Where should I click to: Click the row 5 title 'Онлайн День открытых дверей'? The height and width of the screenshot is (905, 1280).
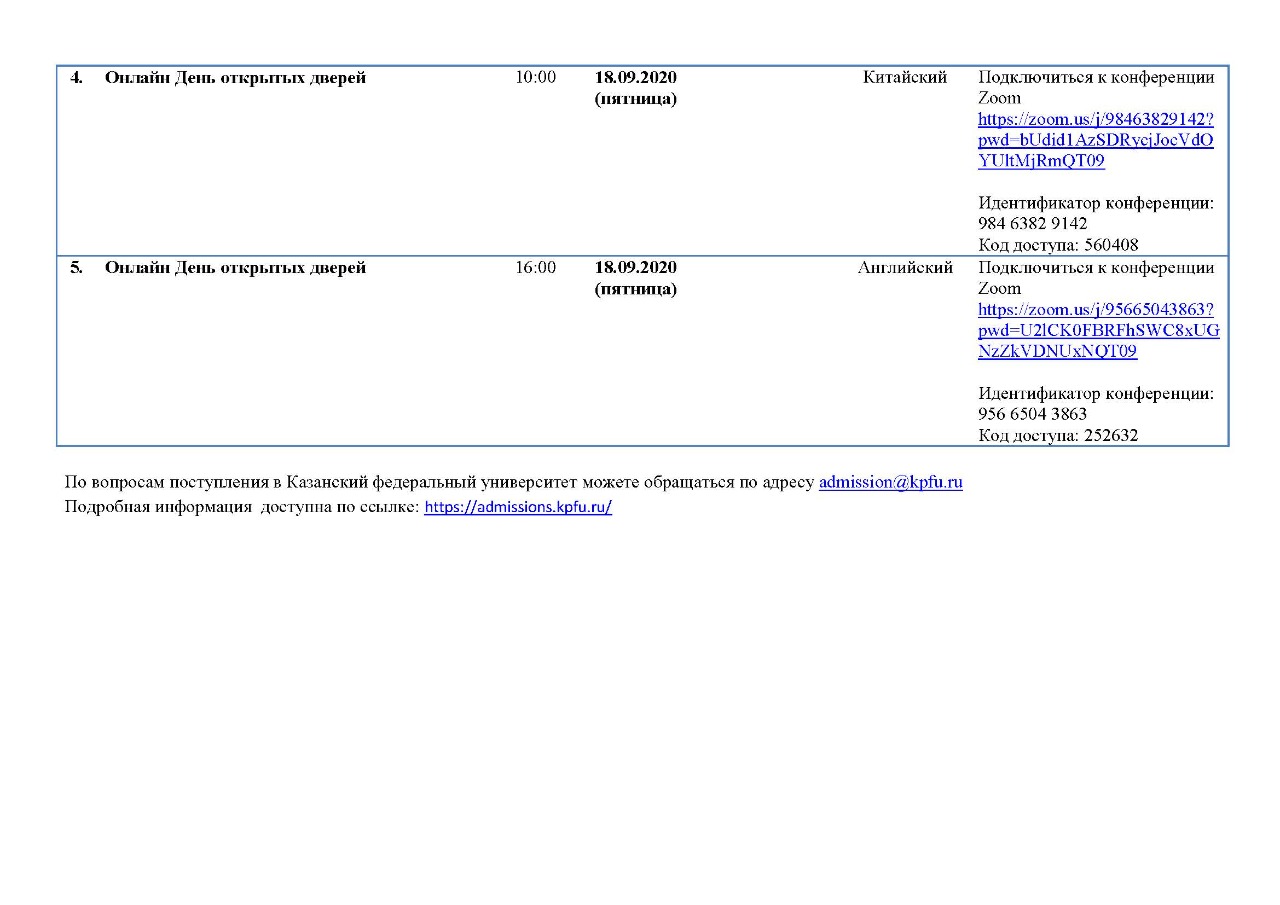coord(235,268)
